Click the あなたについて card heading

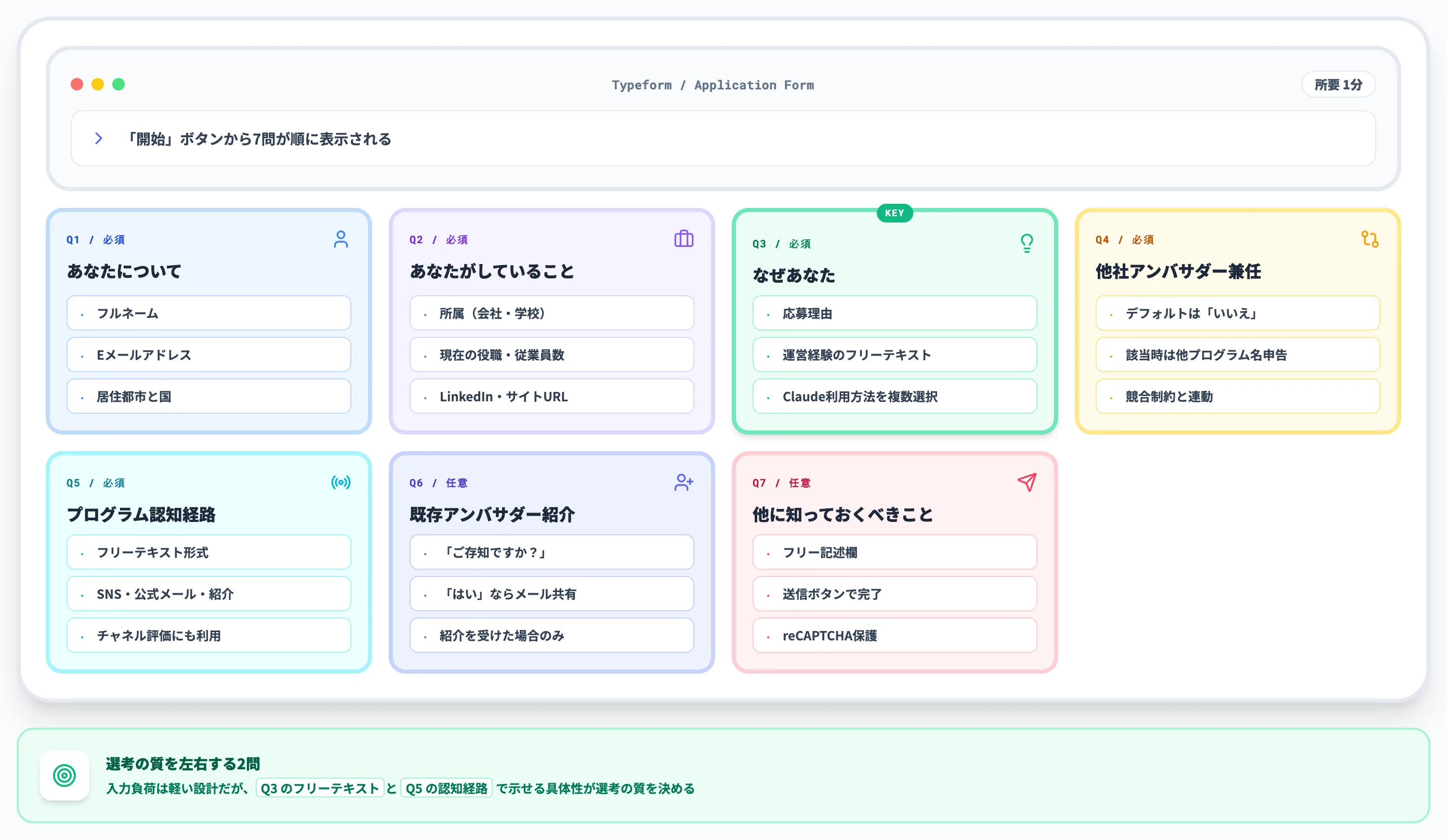(x=124, y=271)
